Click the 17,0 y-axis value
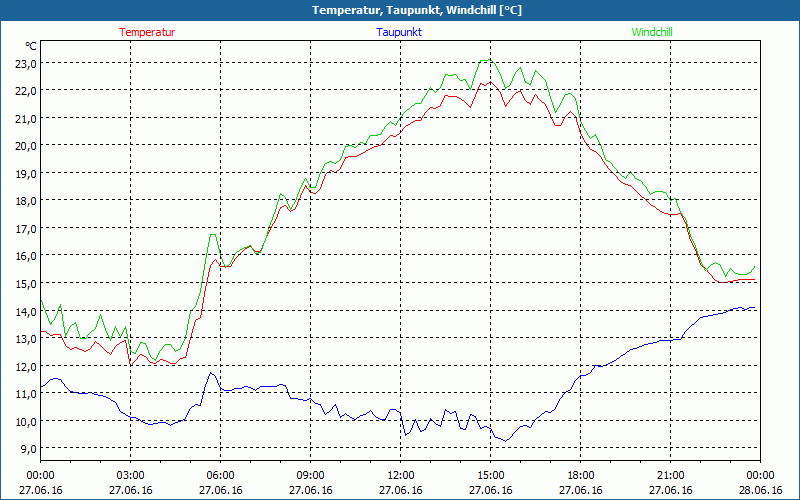Screen dimensions: 800x500 click(26, 229)
